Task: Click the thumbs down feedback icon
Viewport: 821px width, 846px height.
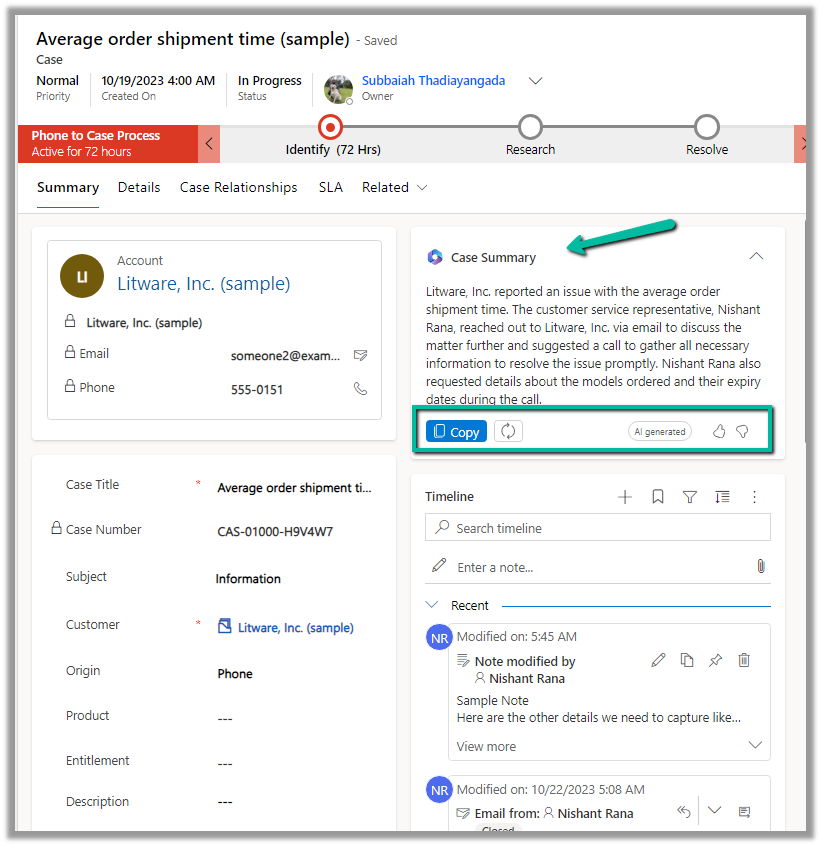Action: (742, 431)
